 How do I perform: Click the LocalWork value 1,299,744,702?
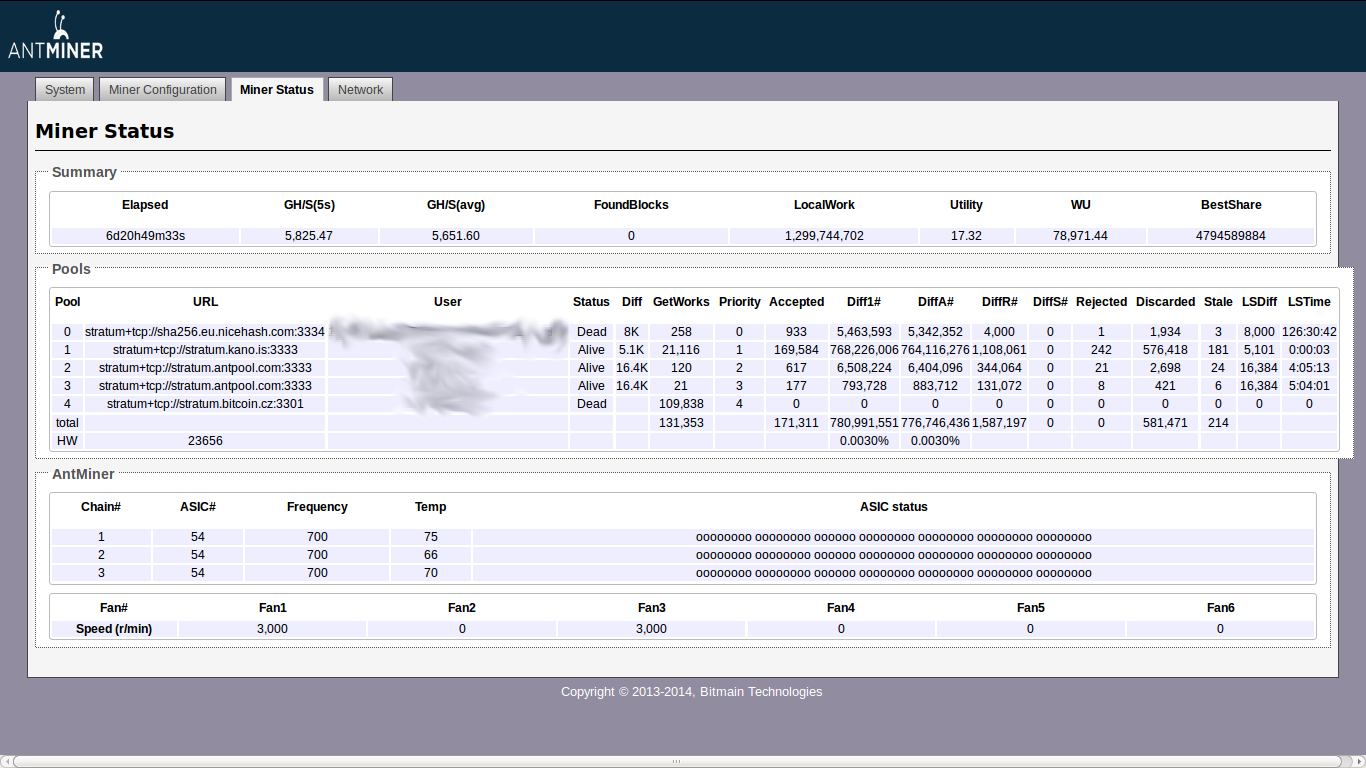point(823,236)
